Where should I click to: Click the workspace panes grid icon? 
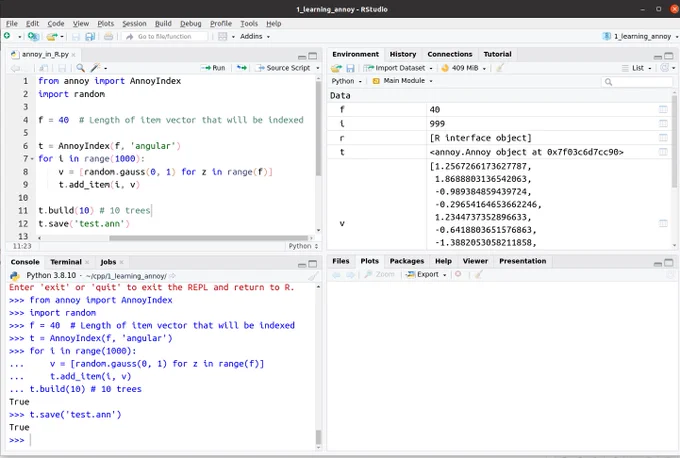[222, 36]
